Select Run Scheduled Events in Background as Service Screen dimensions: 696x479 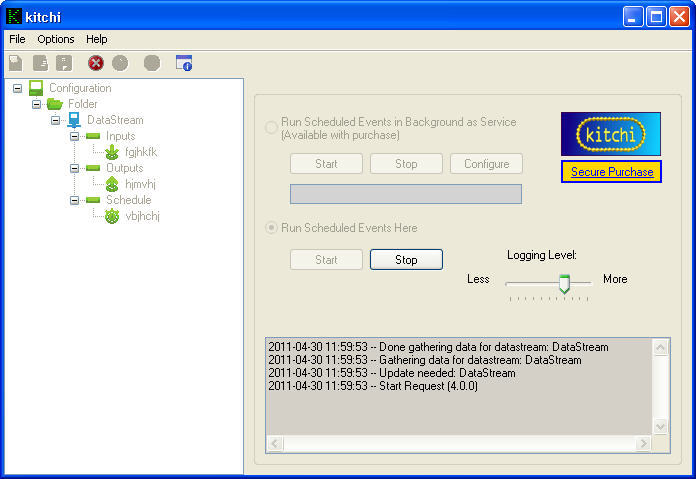(271, 128)
